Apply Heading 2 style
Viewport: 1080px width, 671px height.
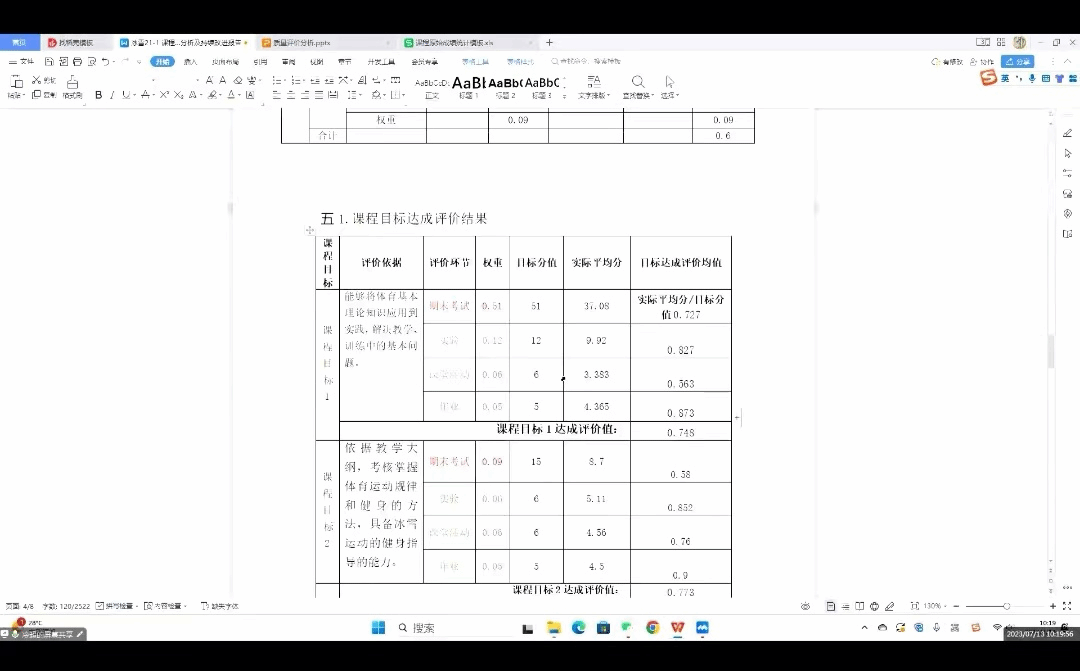pyautogui.click(x=505, y=87)
